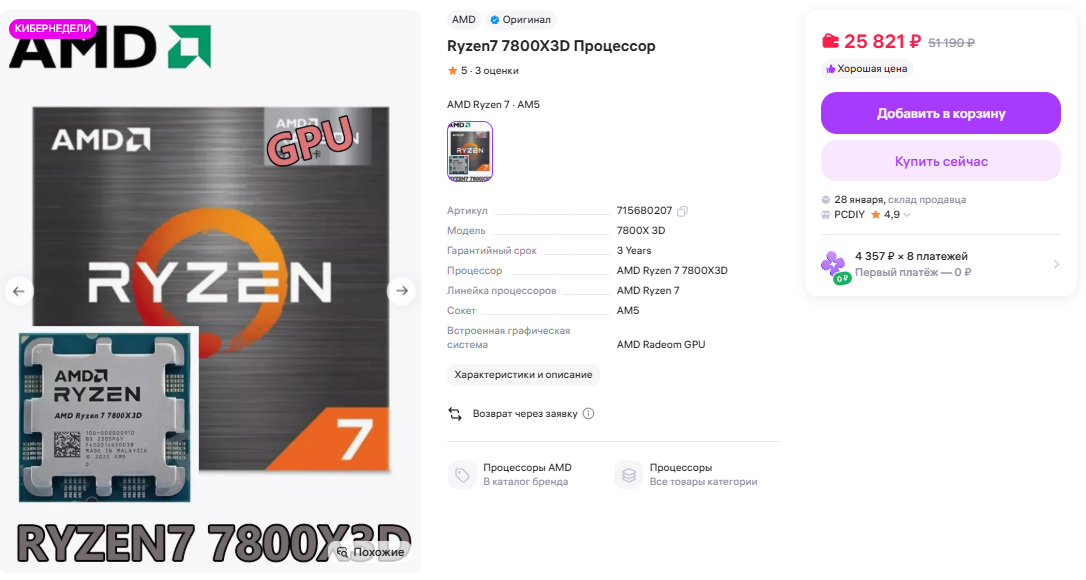
Task: Click Купить сейчас button
Action: point(941,161)
